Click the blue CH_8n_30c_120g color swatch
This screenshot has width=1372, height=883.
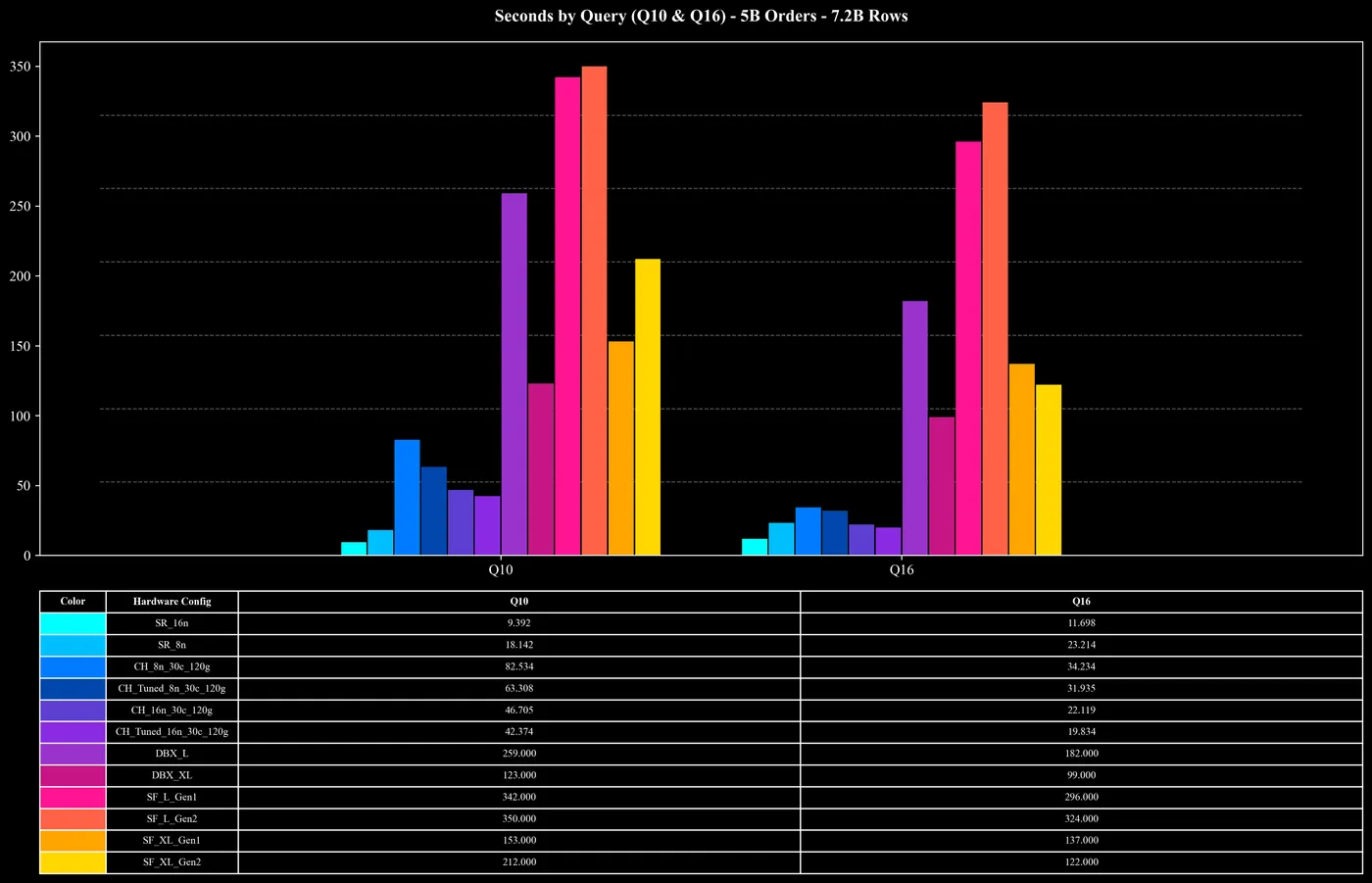pos(73,666)
